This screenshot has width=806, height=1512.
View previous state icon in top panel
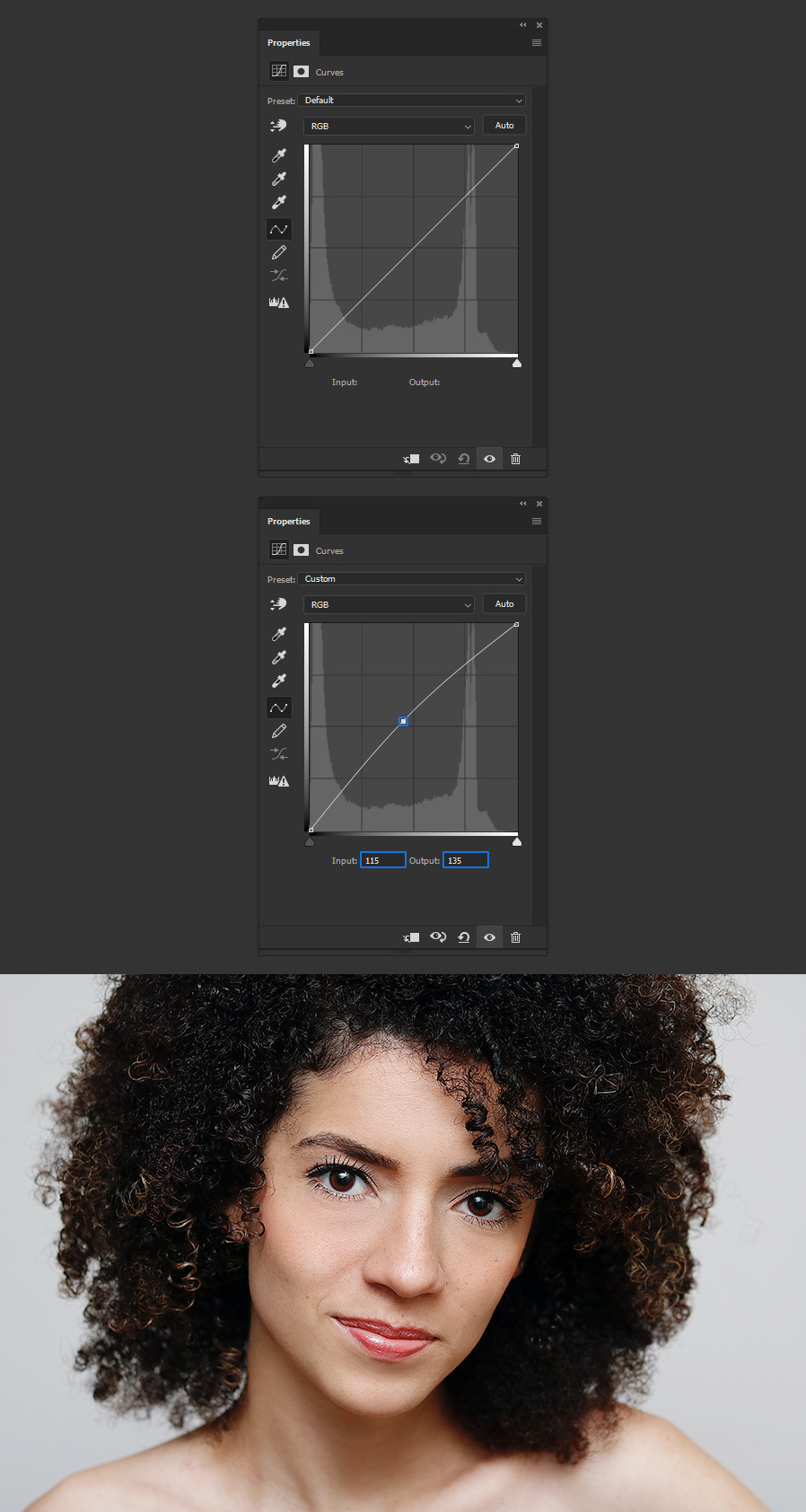click(438, 459)
